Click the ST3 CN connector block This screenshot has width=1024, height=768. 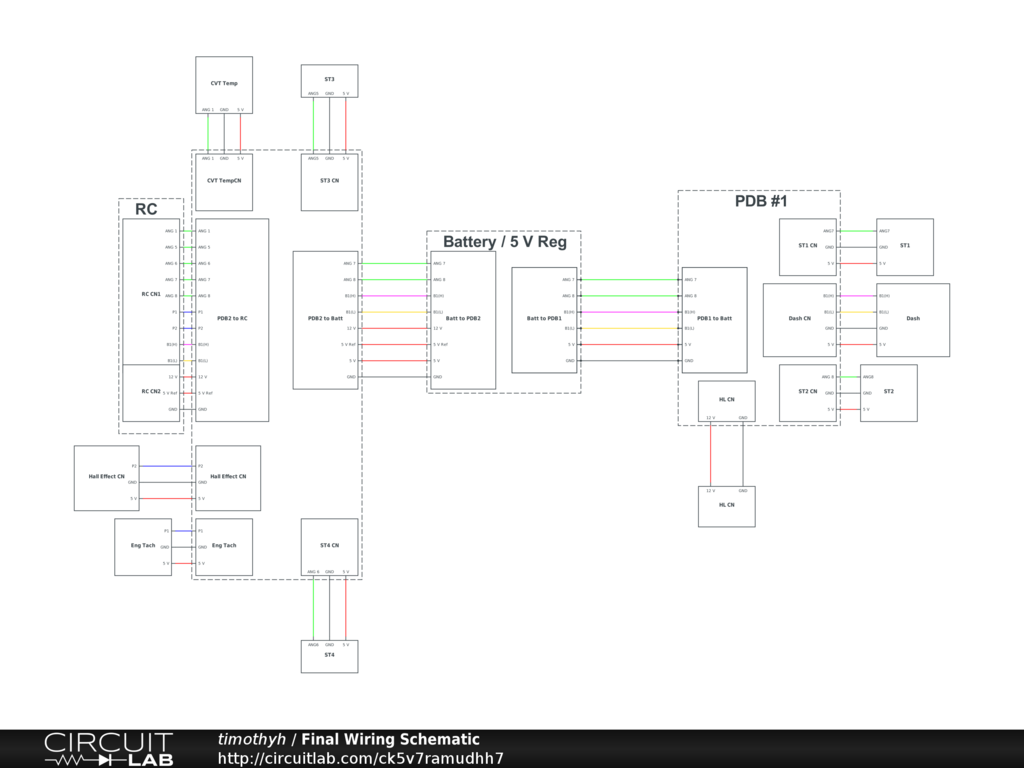tap(329, 181)
